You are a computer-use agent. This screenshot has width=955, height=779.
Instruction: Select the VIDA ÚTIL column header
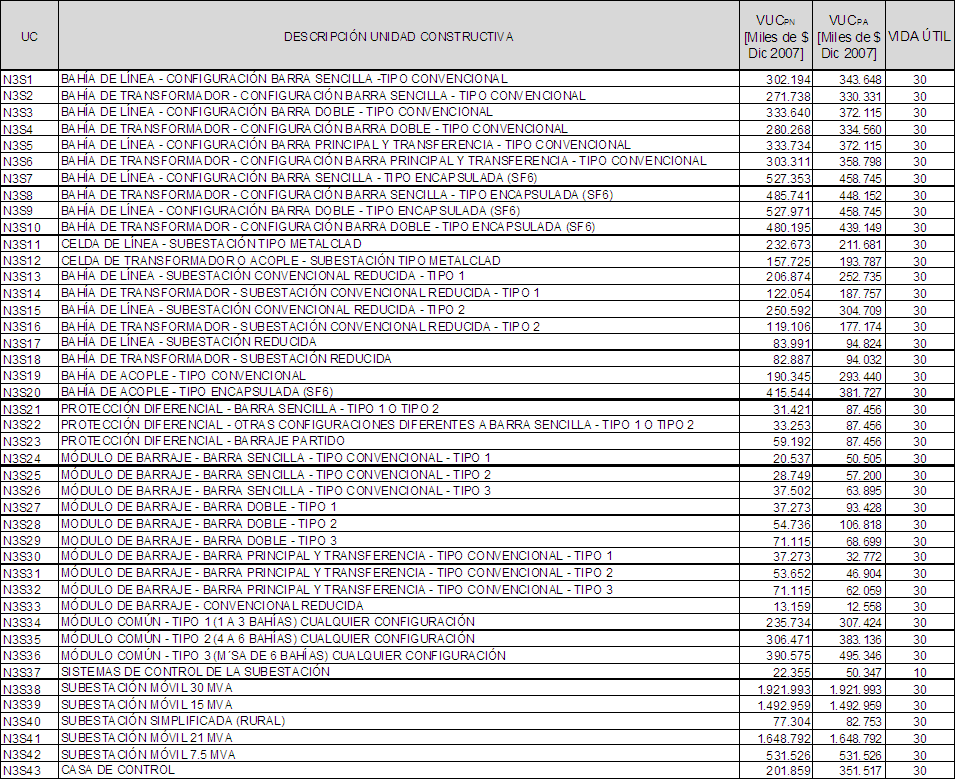point(919,37)
